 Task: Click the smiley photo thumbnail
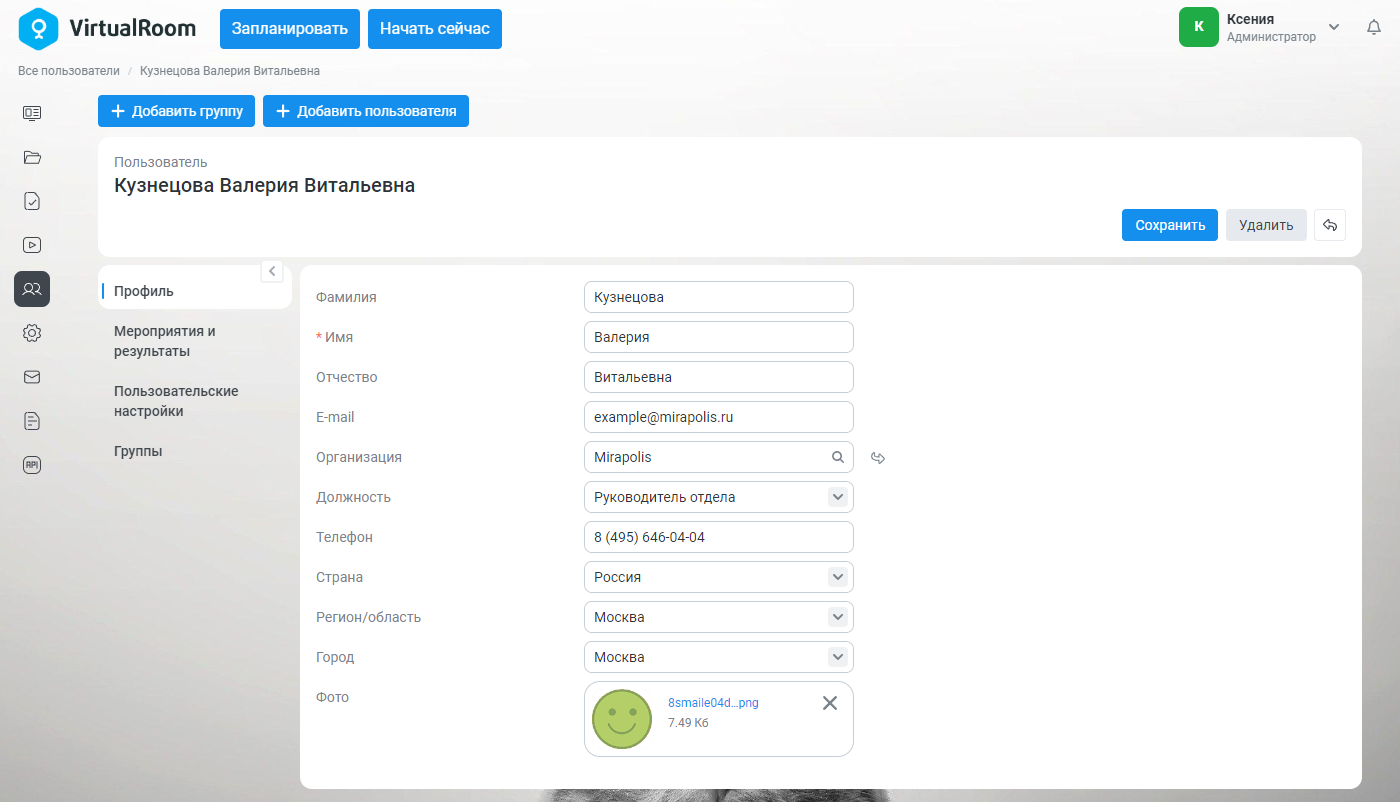[622, 719]
